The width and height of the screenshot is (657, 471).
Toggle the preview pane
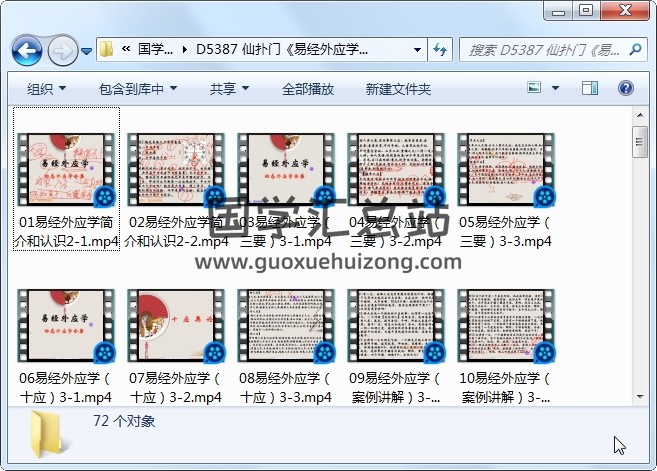[x=590, y=88]
